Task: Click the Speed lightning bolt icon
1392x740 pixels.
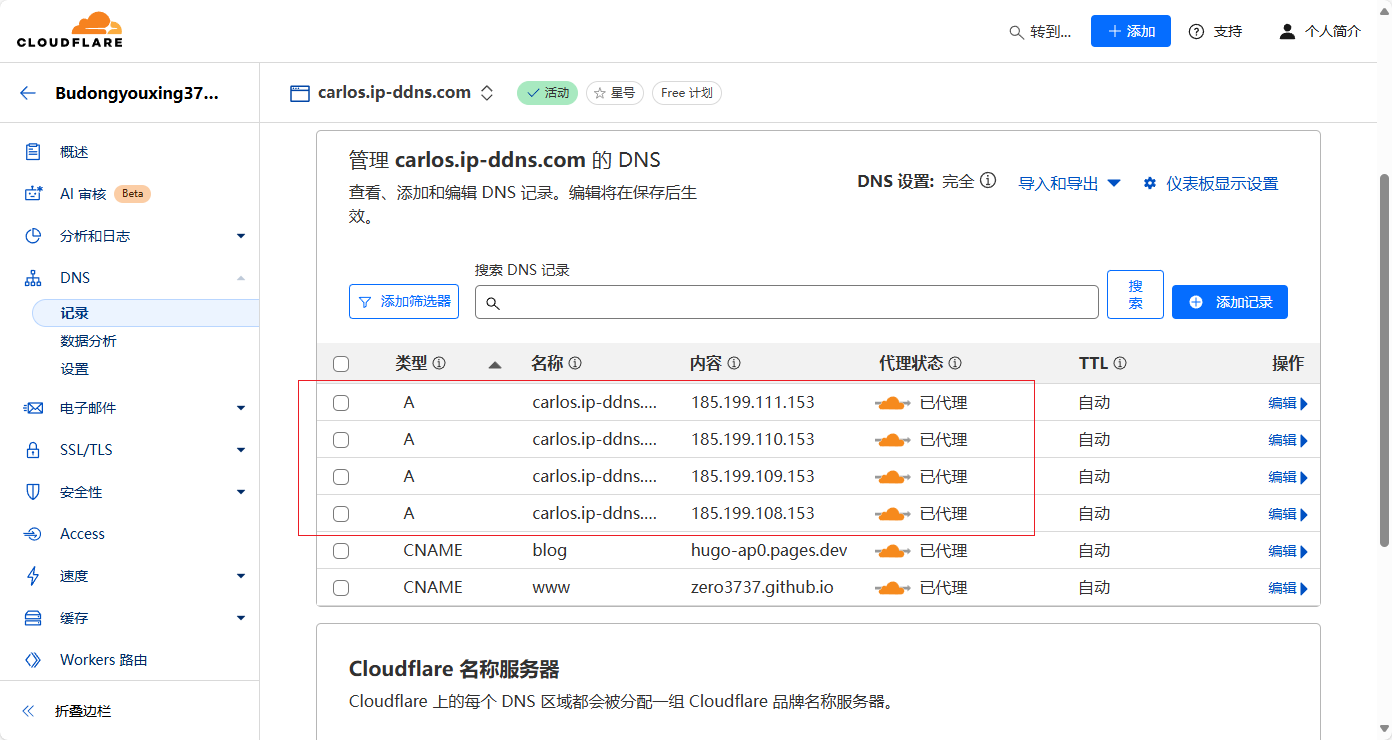Action: tap(33, 576)
